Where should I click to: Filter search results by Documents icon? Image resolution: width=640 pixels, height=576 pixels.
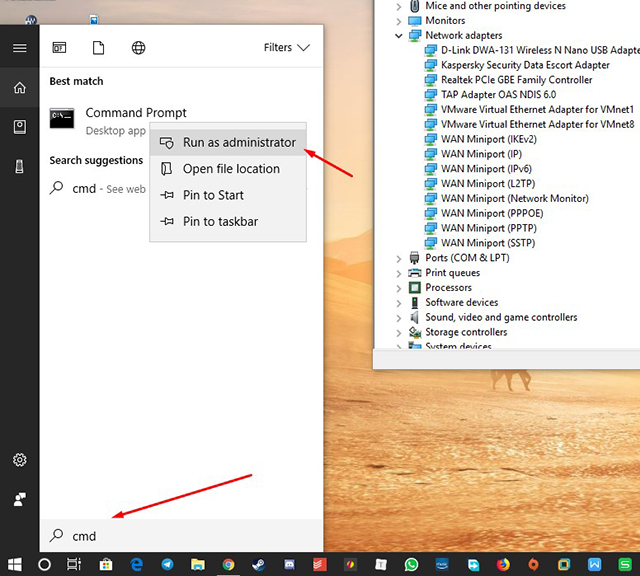point(98,48)
